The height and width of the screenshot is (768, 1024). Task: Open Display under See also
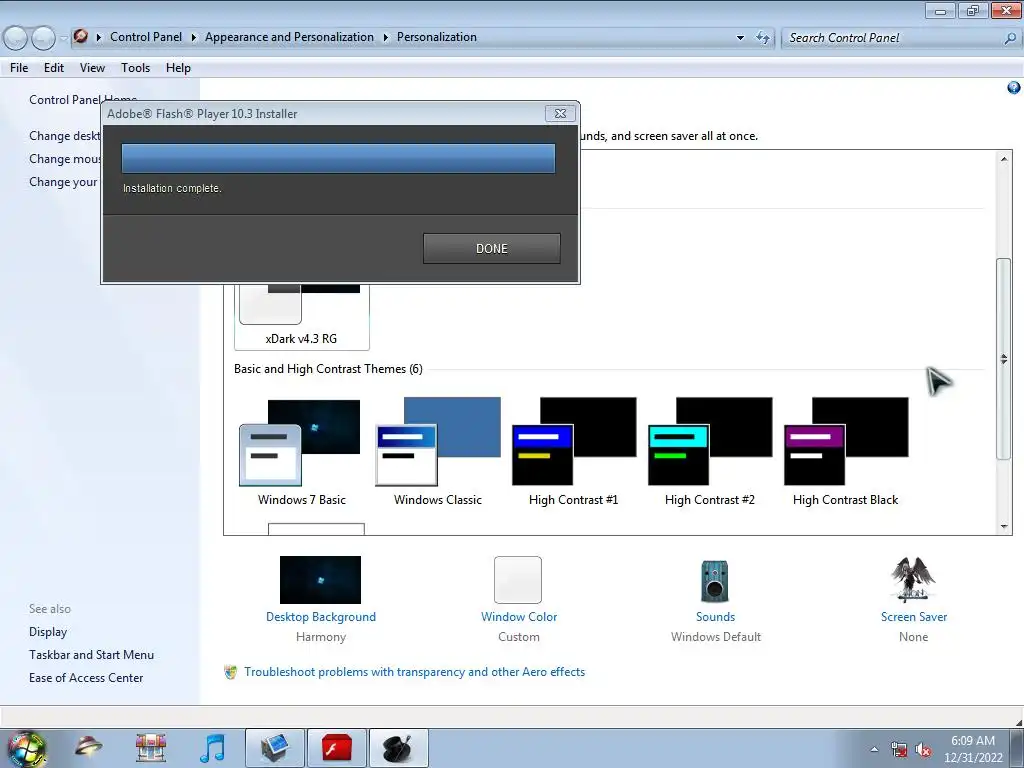pyautogui.click(x=48, y=632)
